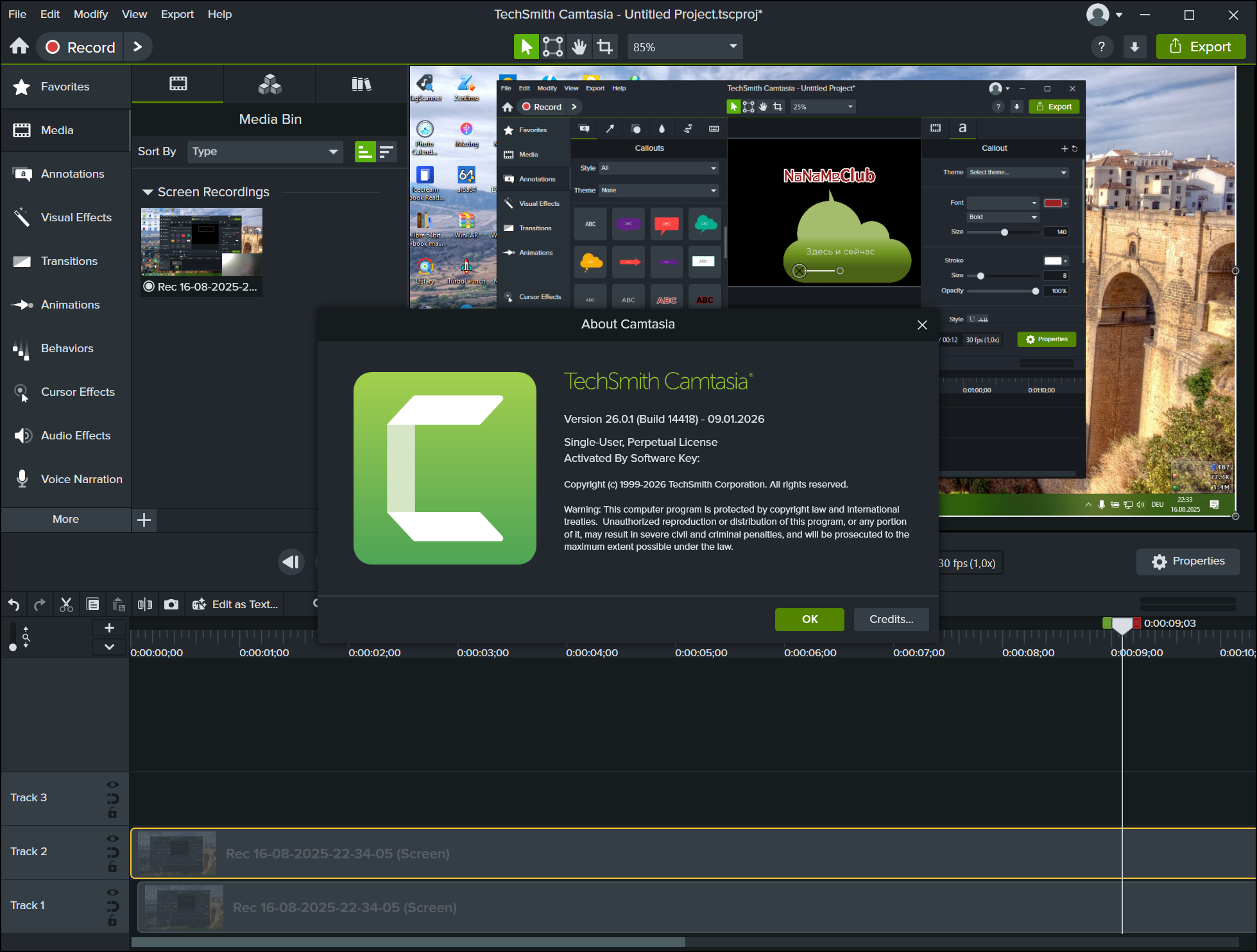The image size is (1257, 952).
Task: Click the timeline zoom slider handle
Action: [13, 647]
